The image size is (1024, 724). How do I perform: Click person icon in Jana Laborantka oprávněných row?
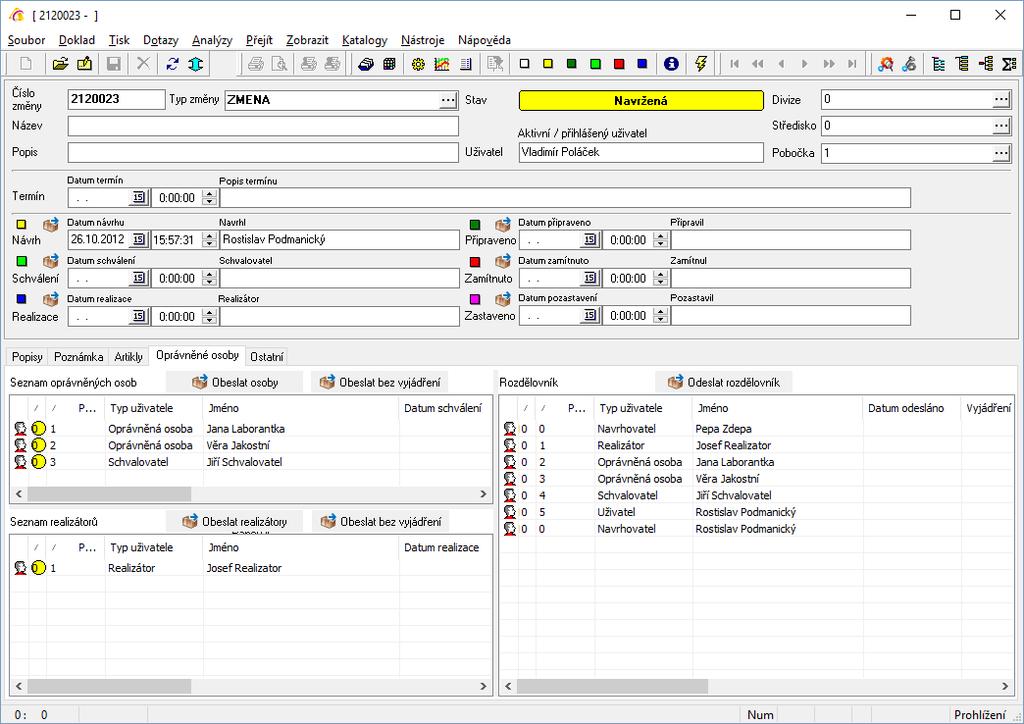pyautogui.click(x=20, y=428)
